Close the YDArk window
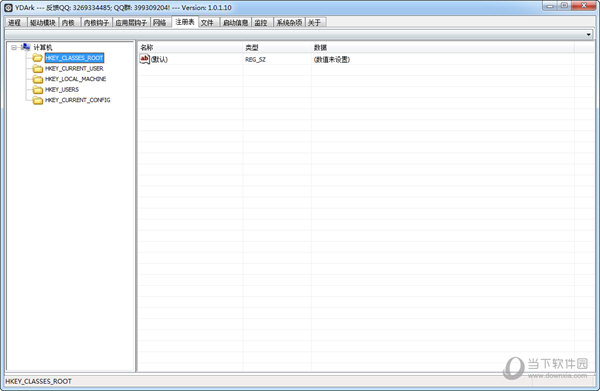 pos(584,6)
